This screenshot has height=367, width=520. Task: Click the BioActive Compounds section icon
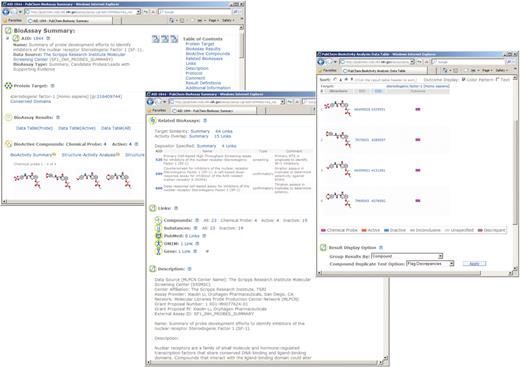click(x=8, y=144)
